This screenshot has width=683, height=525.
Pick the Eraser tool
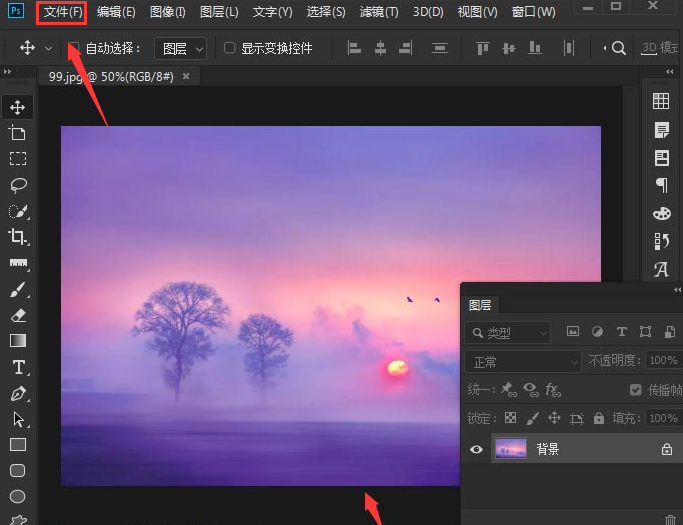tap(18, 315)
